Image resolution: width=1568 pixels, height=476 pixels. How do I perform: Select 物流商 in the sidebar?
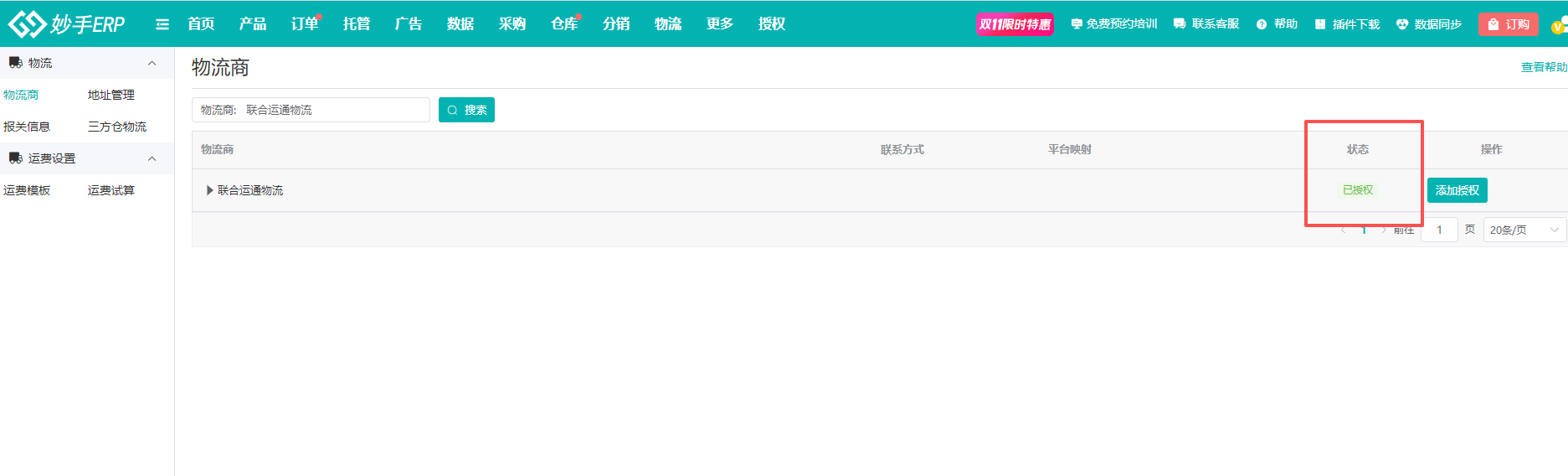coord(21,95)
